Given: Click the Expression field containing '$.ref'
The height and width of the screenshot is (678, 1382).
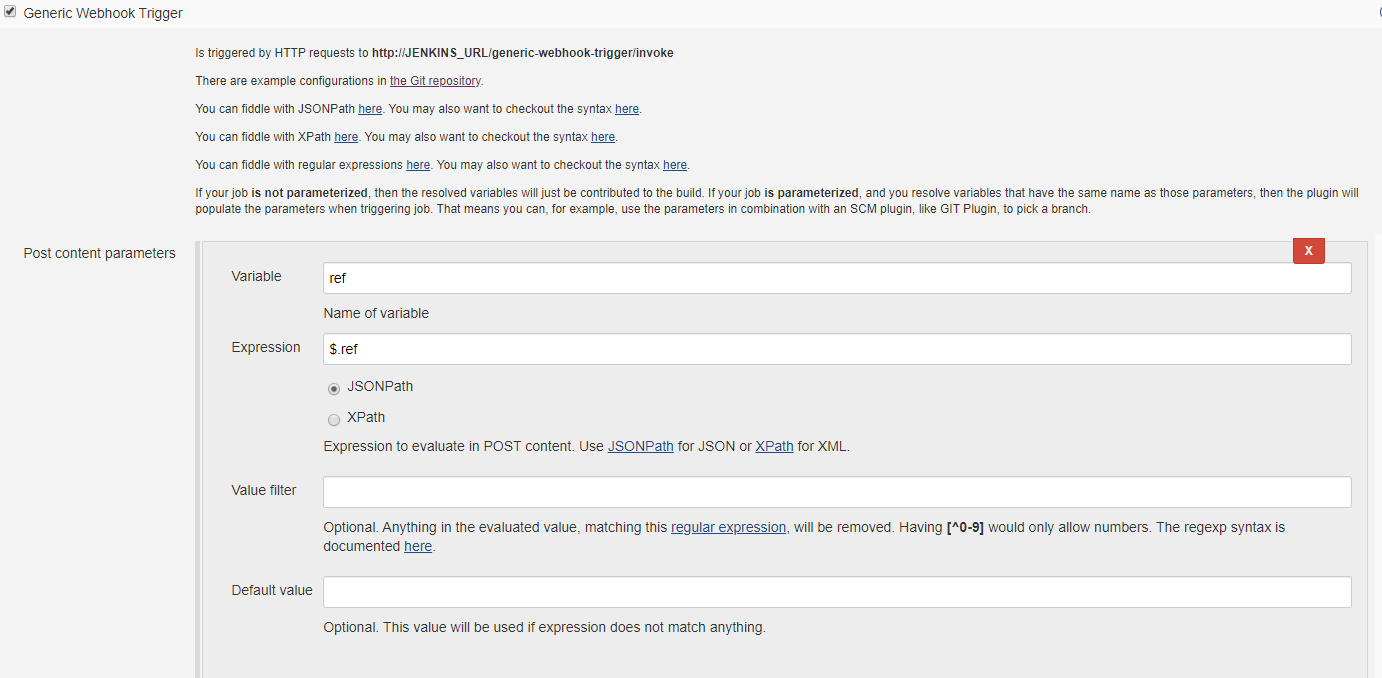Looking at the screenshot, I should [837, 349].
